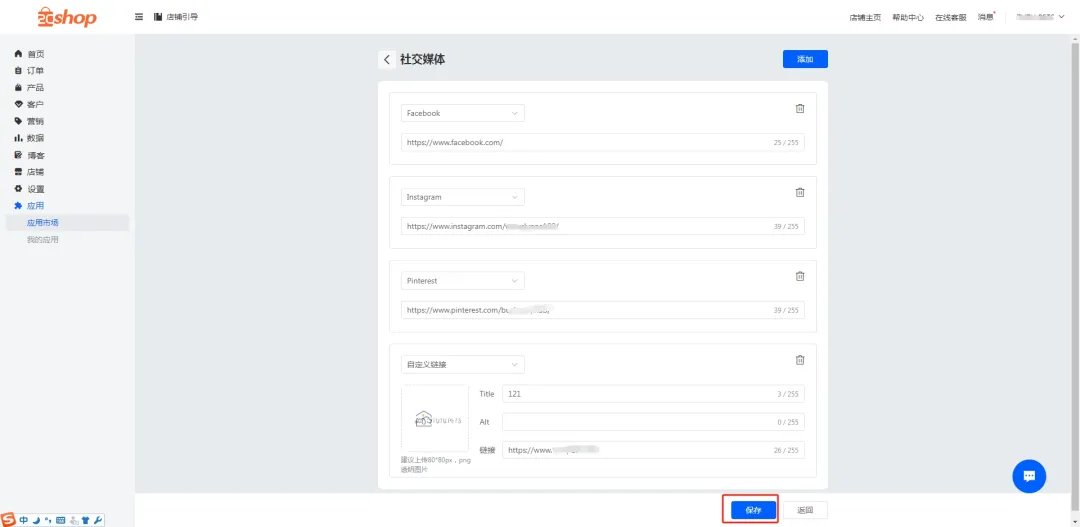This screenshot has width=1080, height=527.
Task: Open 帮助中心 link in header
Action: [x=908, y=18]
